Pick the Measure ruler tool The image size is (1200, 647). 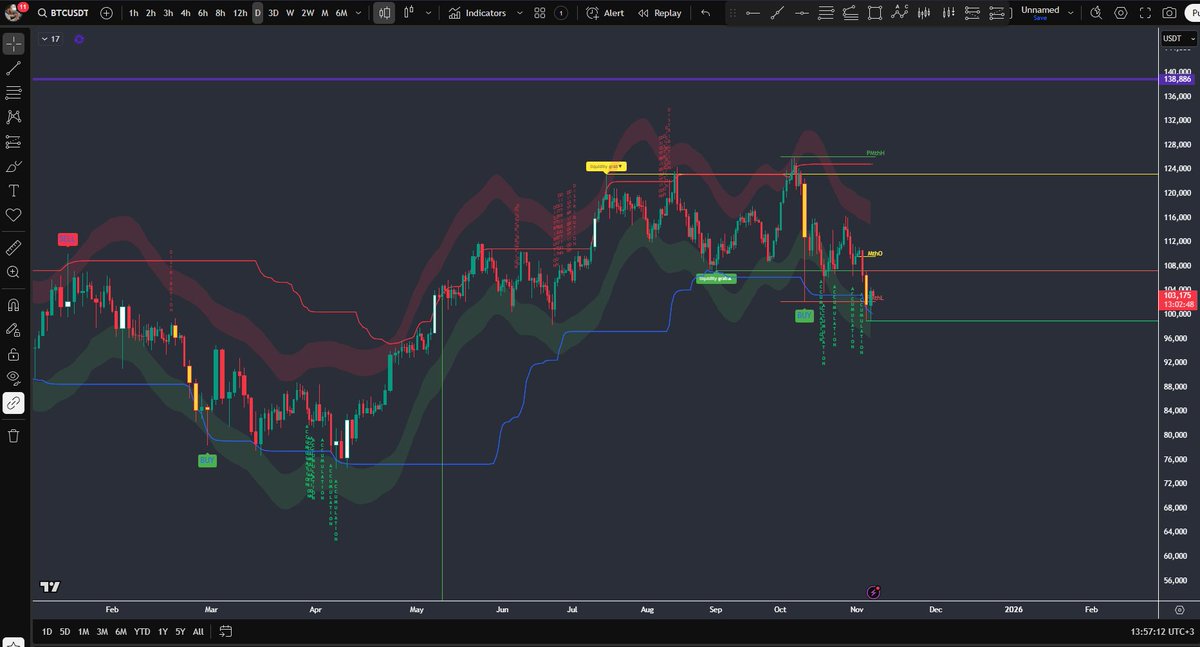[x=13, y=247]
